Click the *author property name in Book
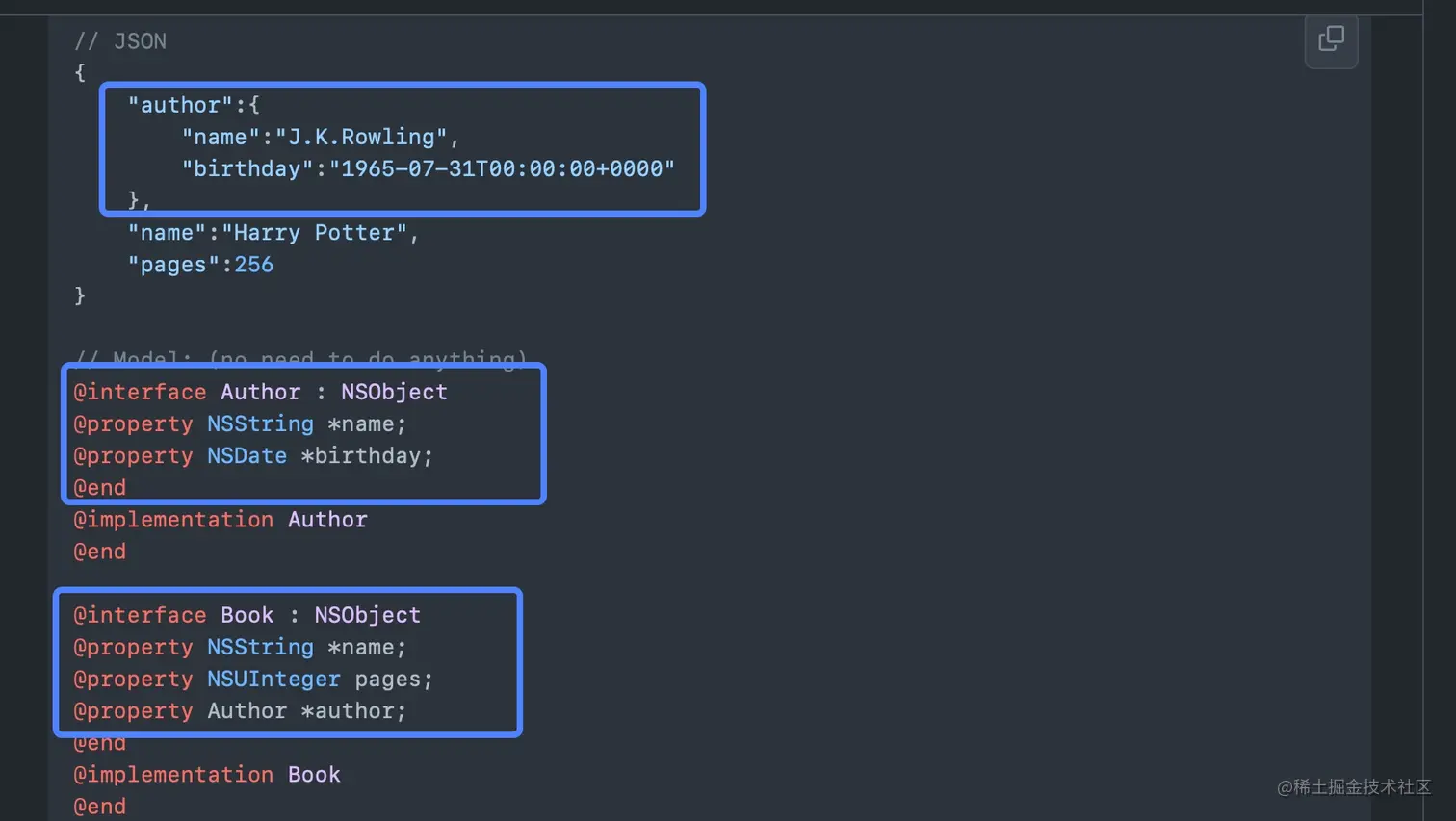The width and height of the screenshot is (1456, 821). 353,710
